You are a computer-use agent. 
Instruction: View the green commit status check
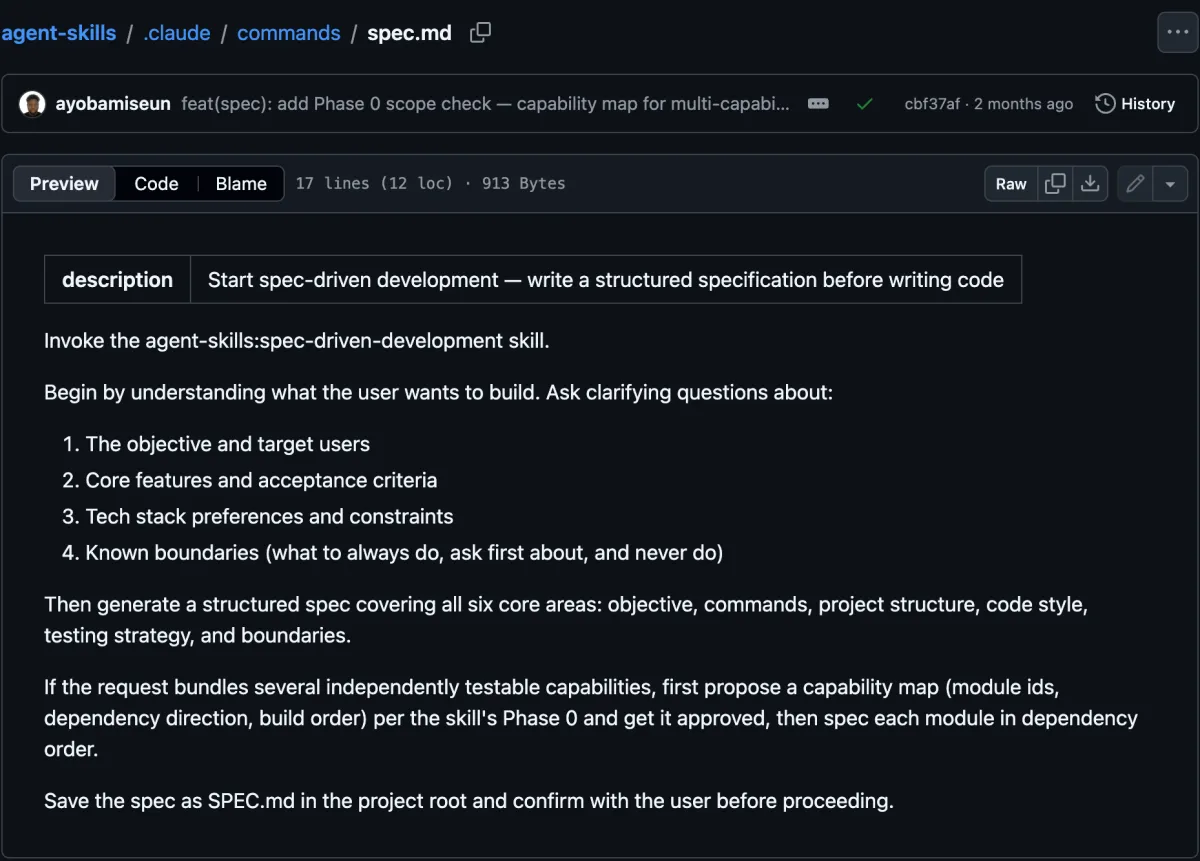pos(865,104)
